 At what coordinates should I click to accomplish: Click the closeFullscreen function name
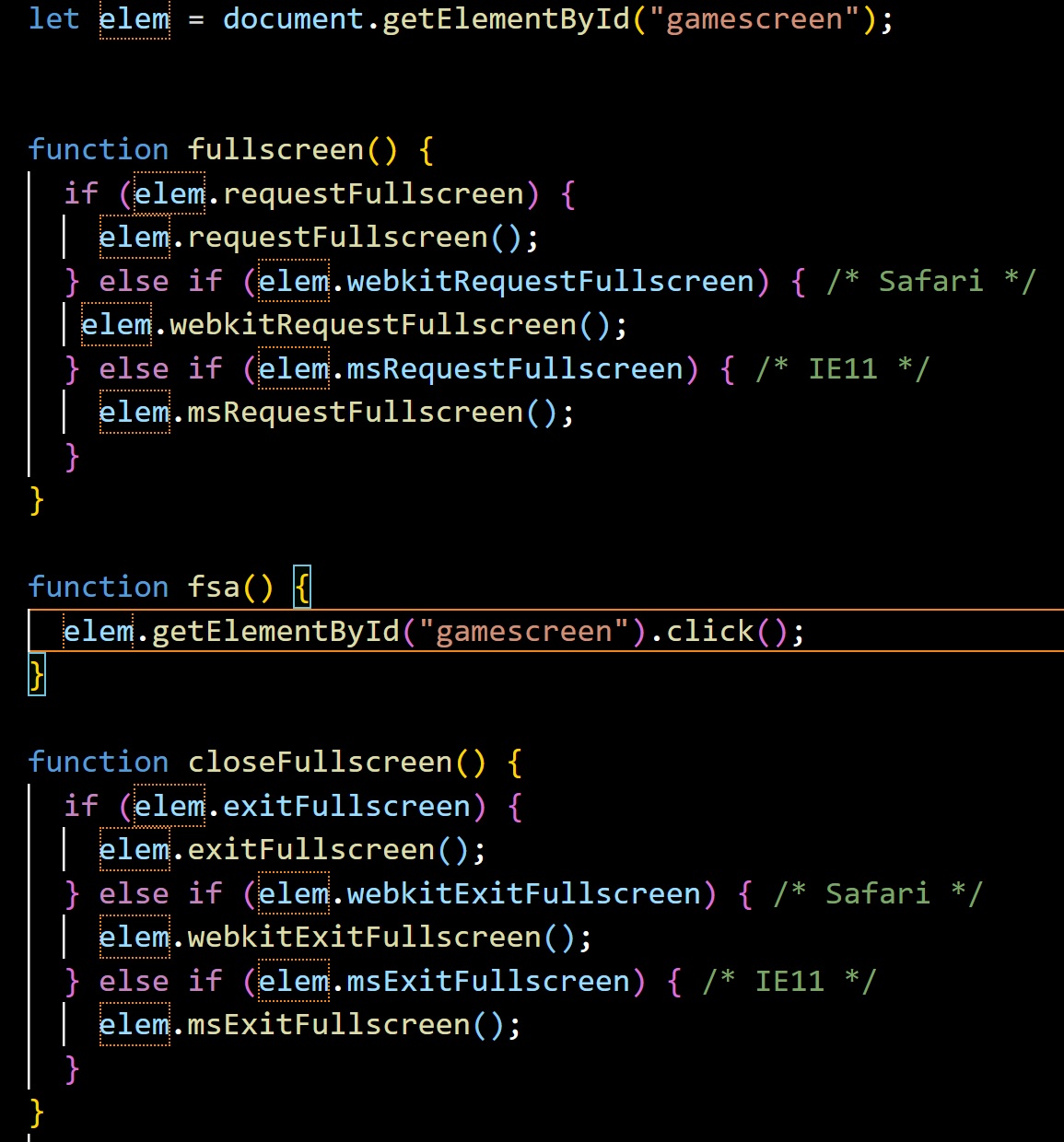coord(320,762)
